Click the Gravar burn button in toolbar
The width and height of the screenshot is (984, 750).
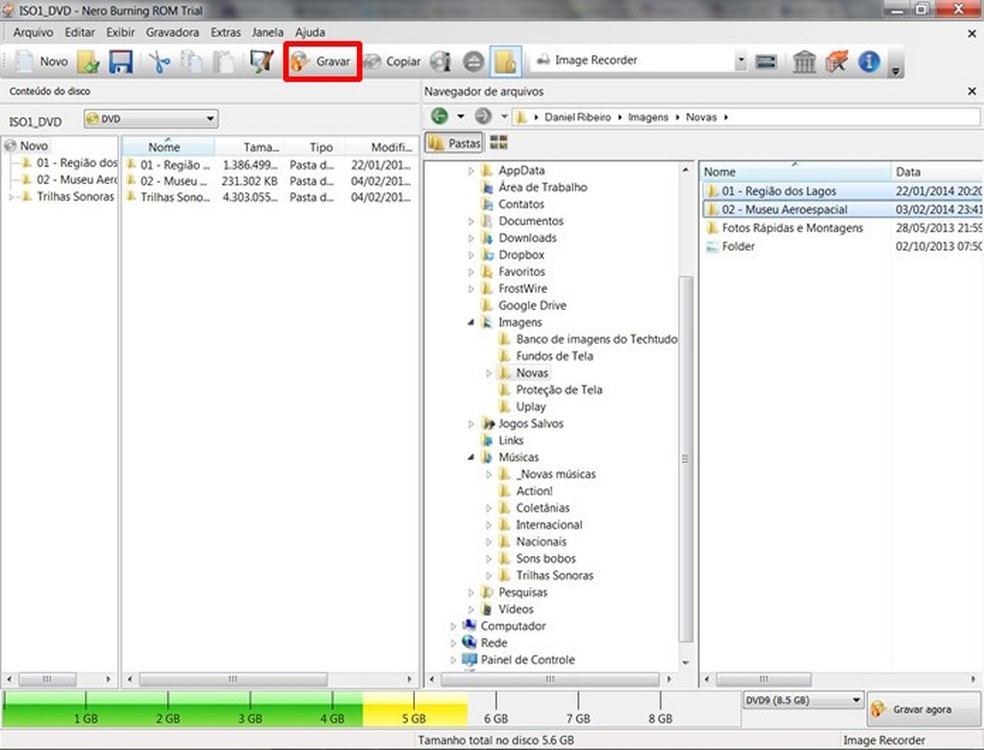pos(321,61)
